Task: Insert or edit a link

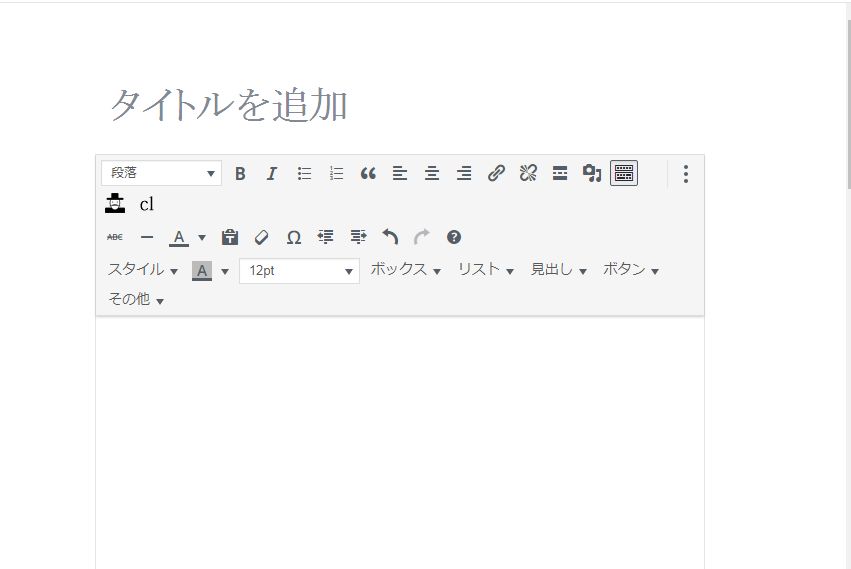Action: click(x=496, y=174)
